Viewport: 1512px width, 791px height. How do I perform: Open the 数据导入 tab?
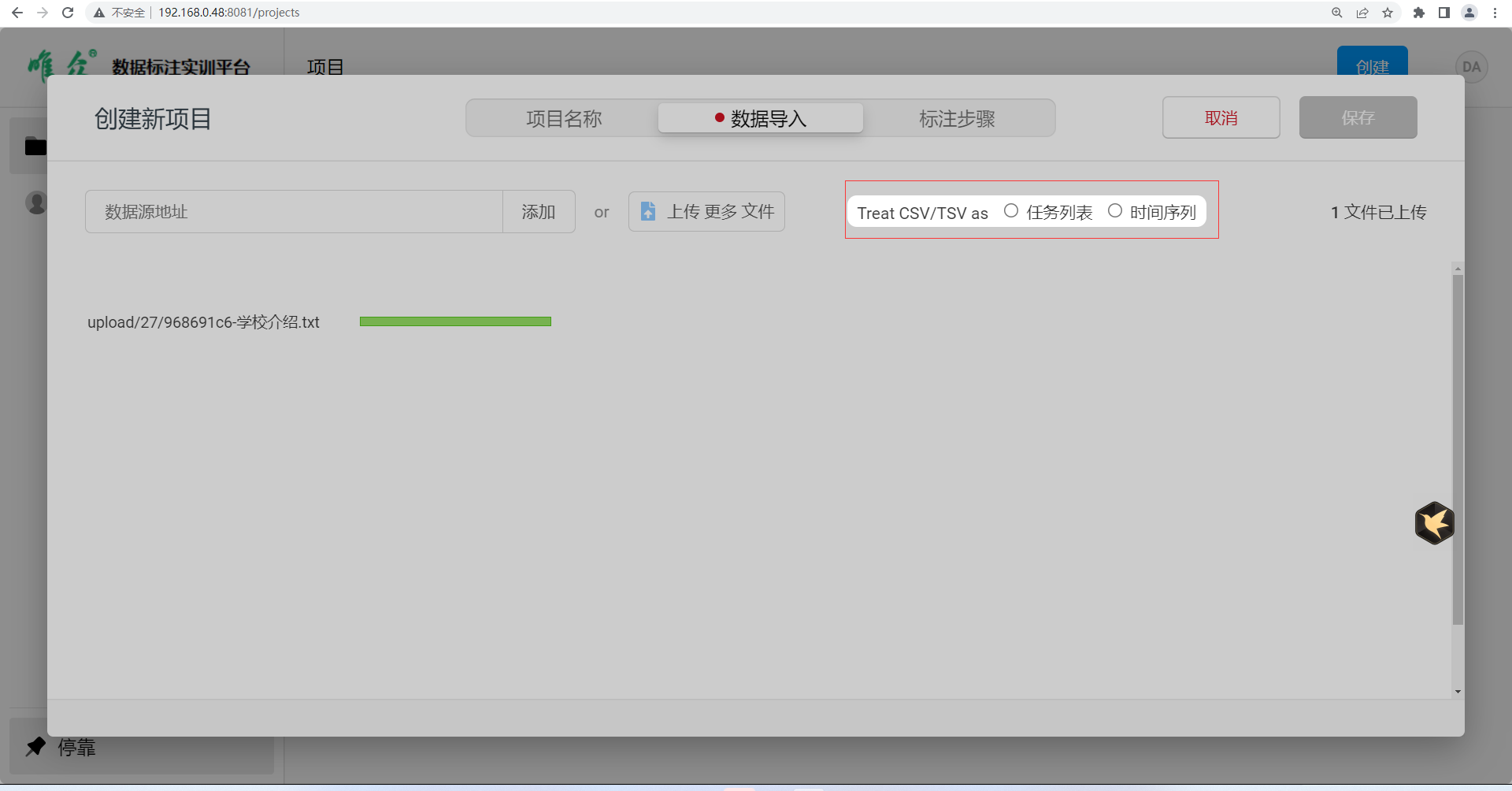tap(761, 118)
